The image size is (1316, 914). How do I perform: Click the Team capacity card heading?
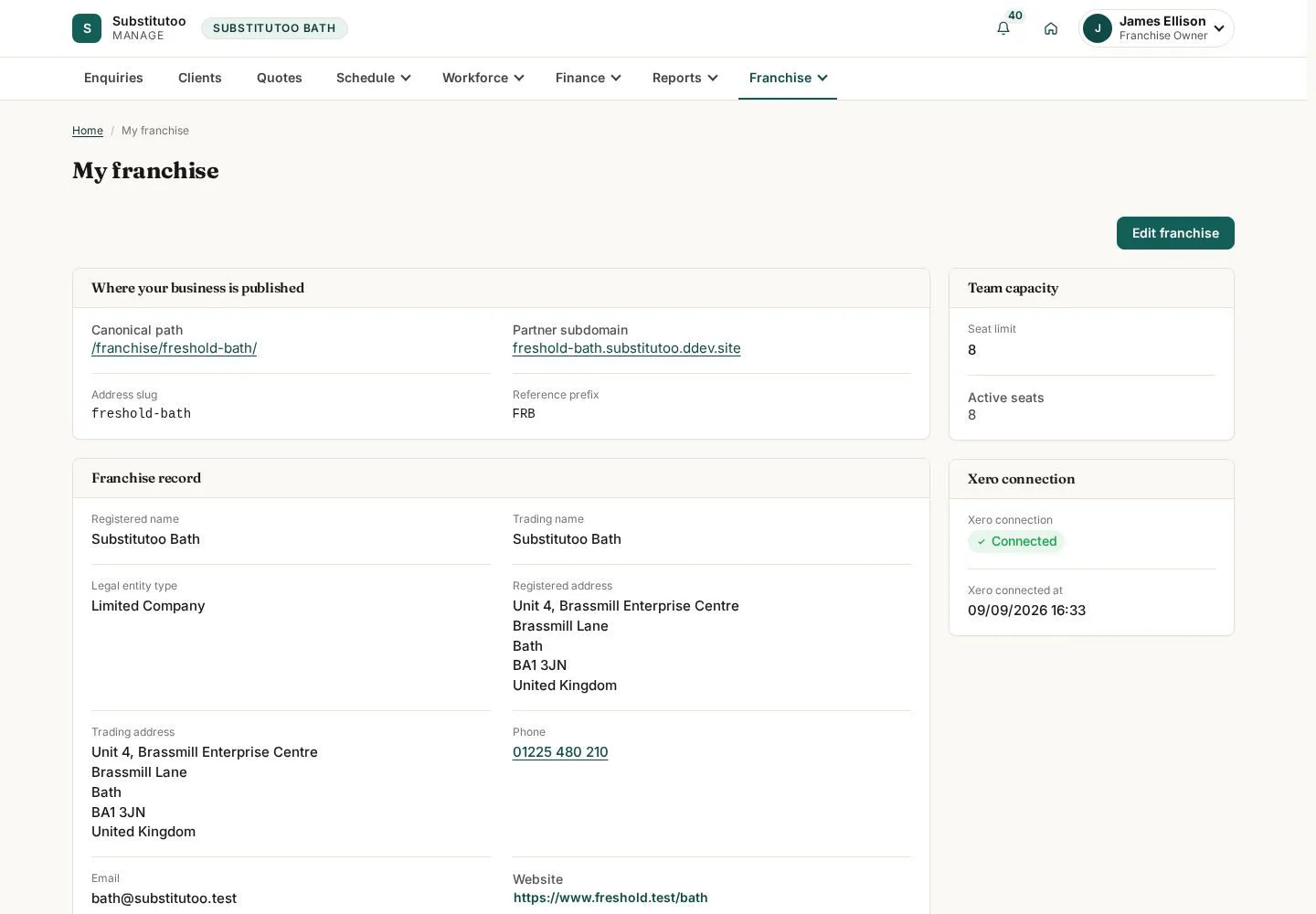(1014, 288)
